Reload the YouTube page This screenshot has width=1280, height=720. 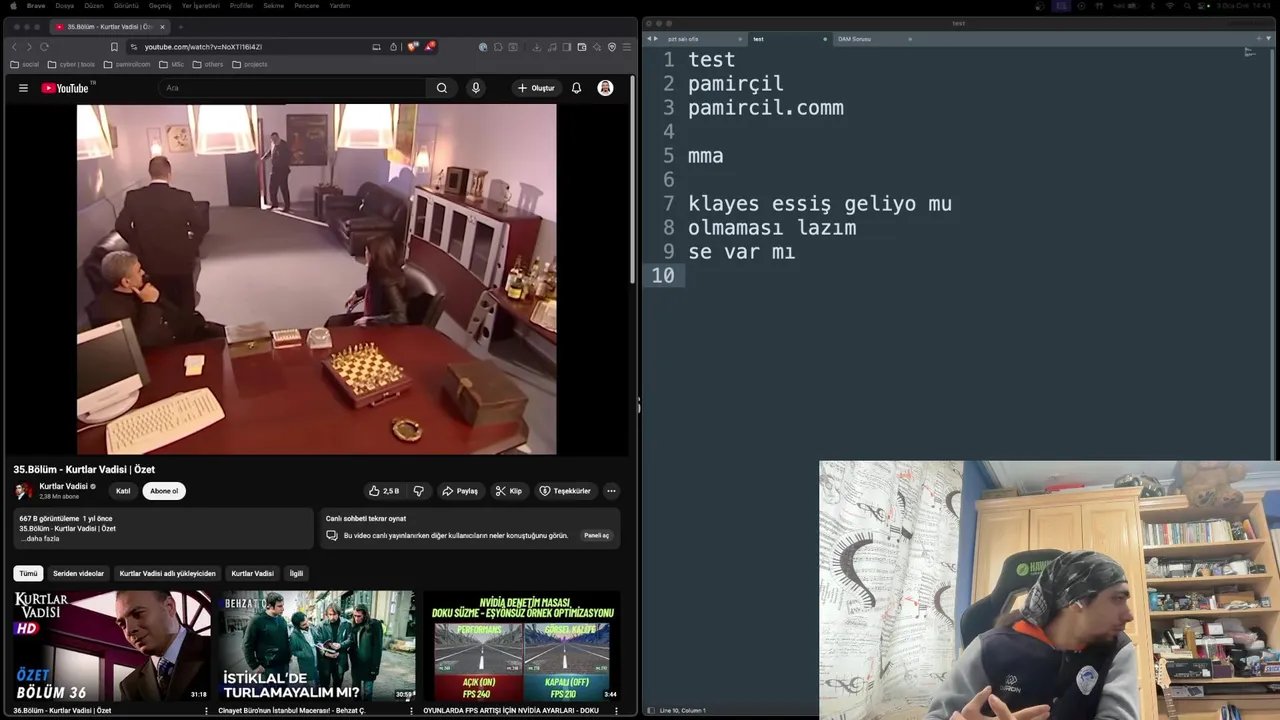pos(44,47)
